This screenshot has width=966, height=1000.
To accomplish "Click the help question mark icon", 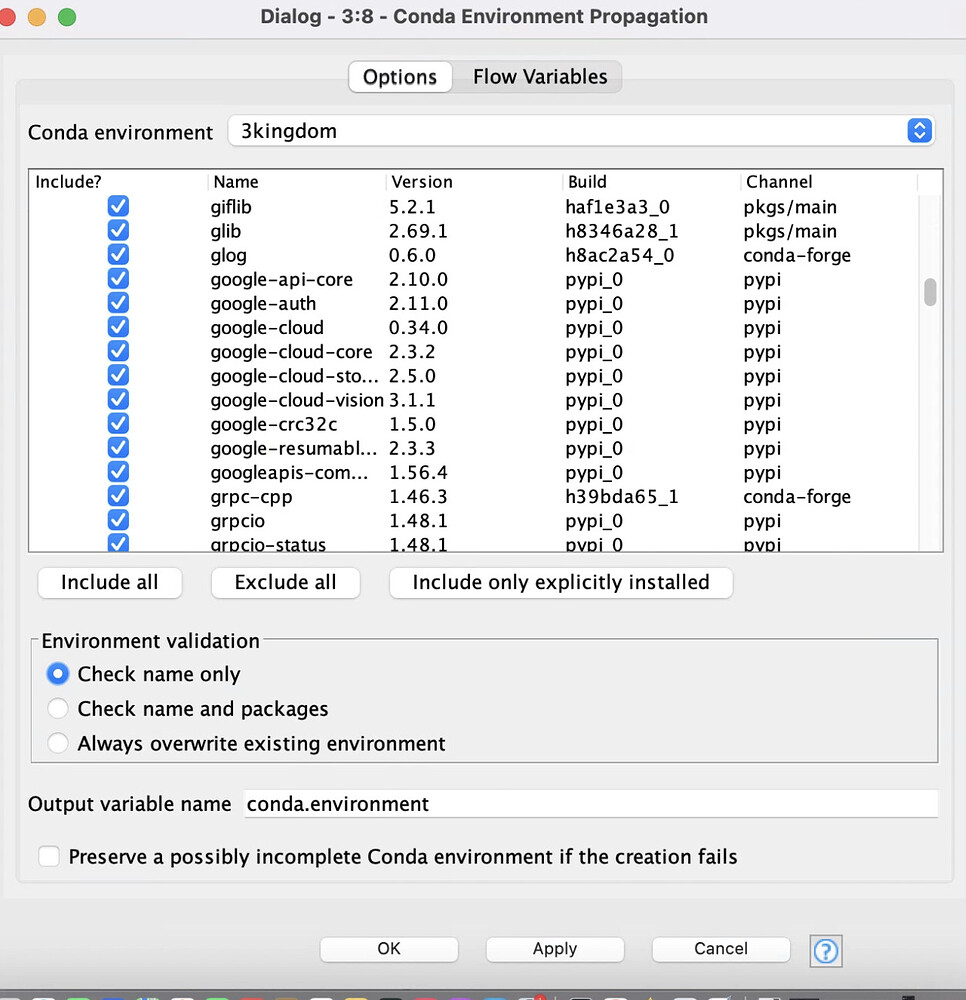I will point(826,951).
